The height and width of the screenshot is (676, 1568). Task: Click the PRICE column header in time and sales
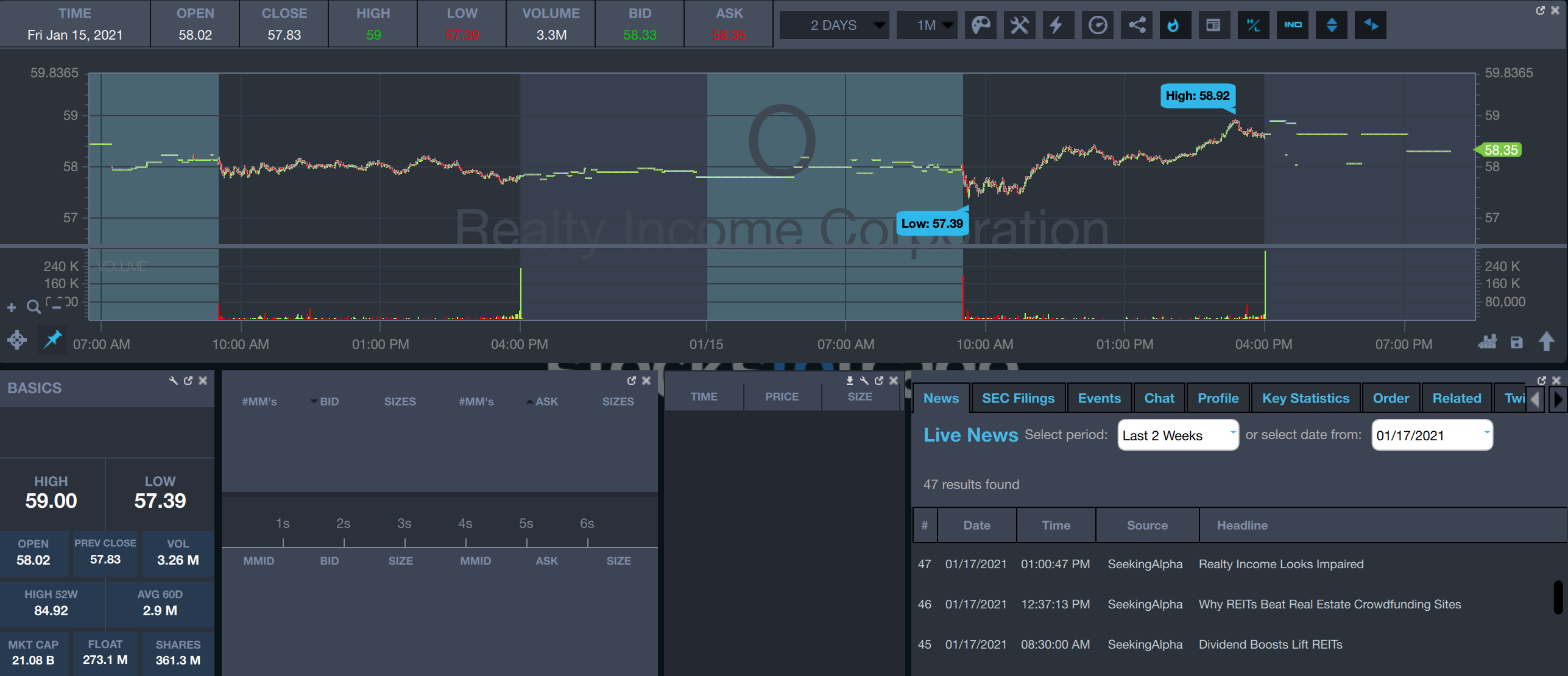(x=782, y=396)
